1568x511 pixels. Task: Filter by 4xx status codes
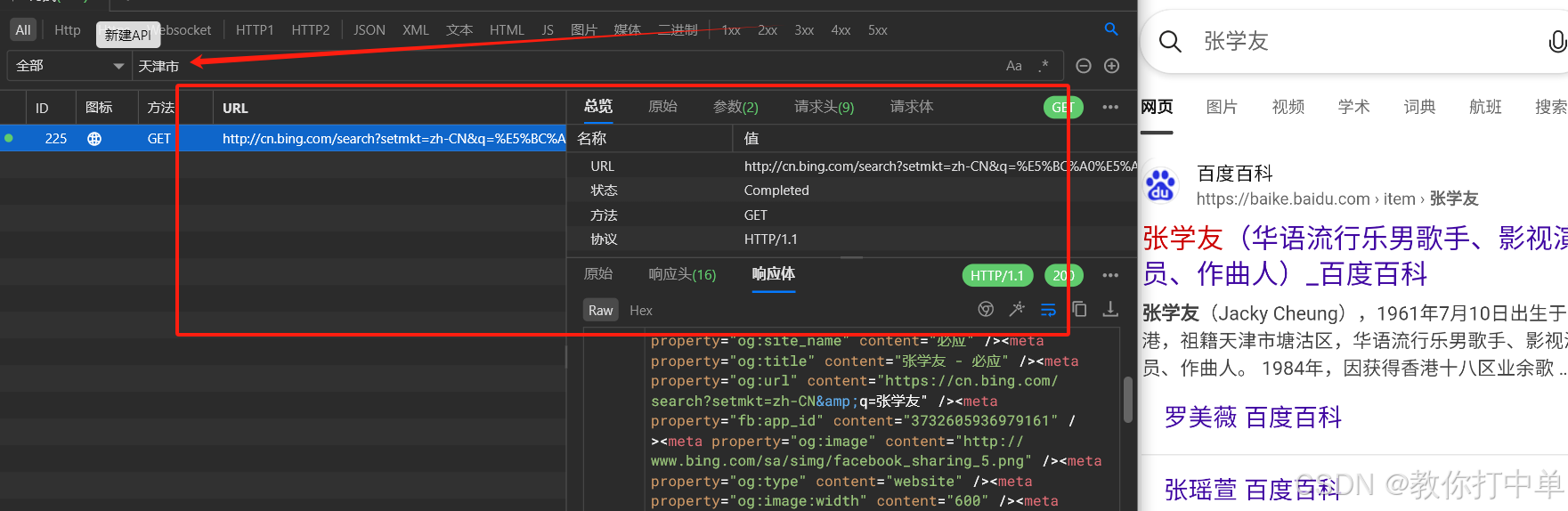click(x=841, y=30)
